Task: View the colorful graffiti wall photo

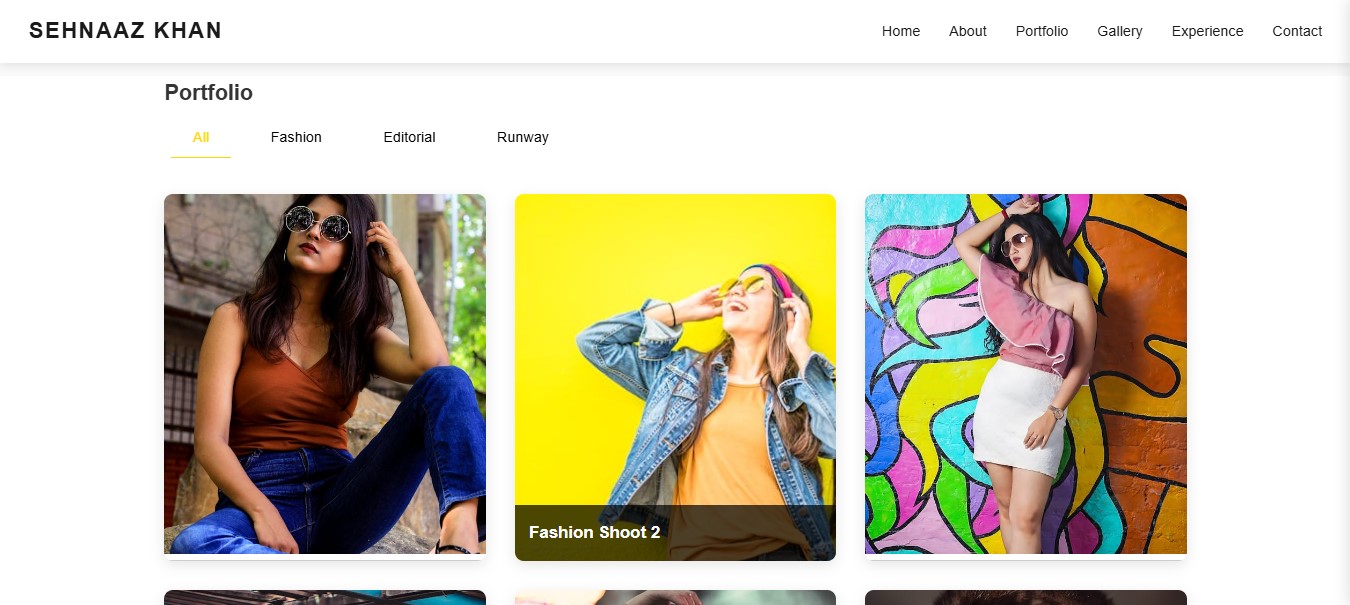Action: (1025, 373)
